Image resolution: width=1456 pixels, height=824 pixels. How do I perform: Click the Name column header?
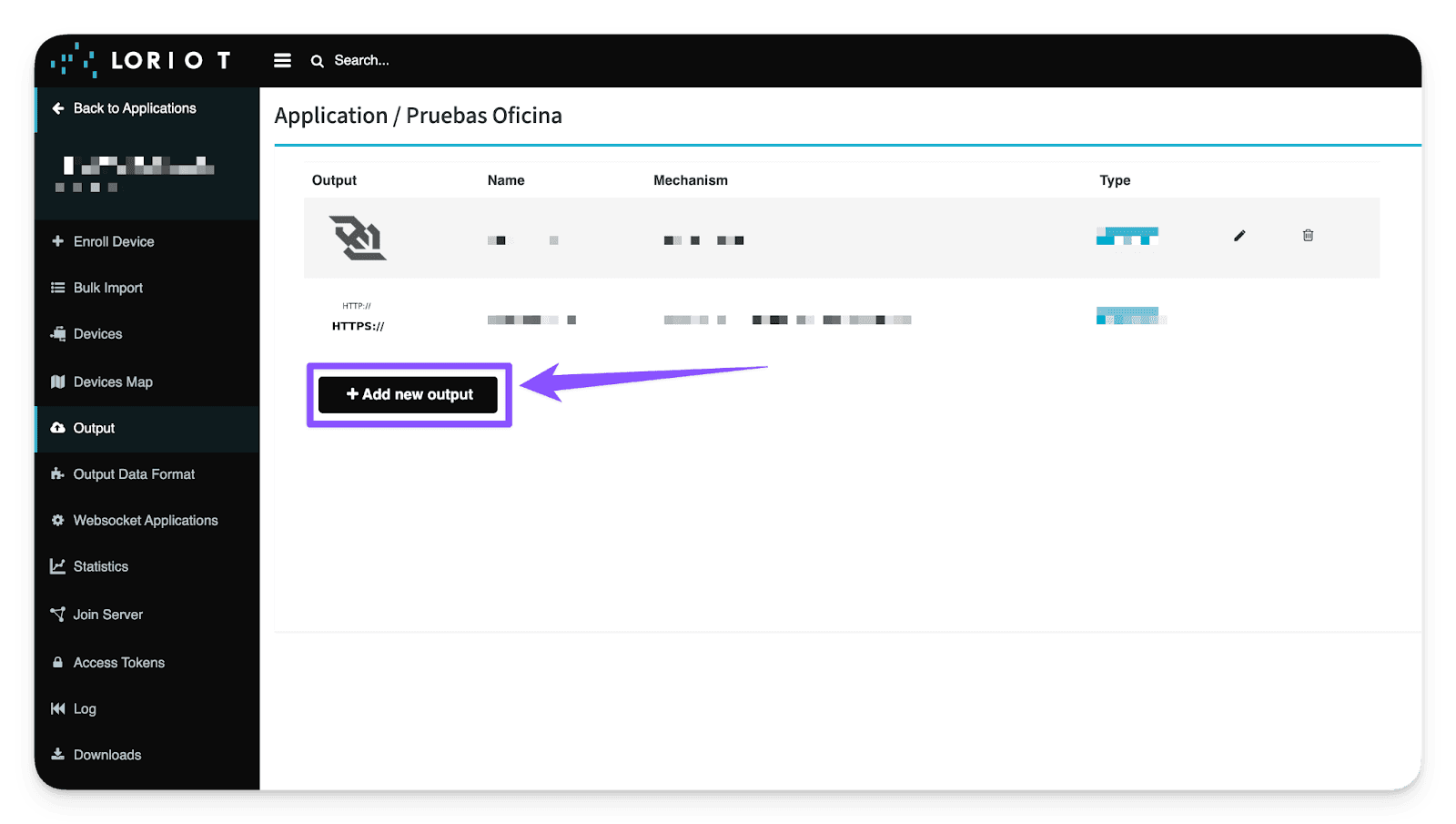coord(506,180)
